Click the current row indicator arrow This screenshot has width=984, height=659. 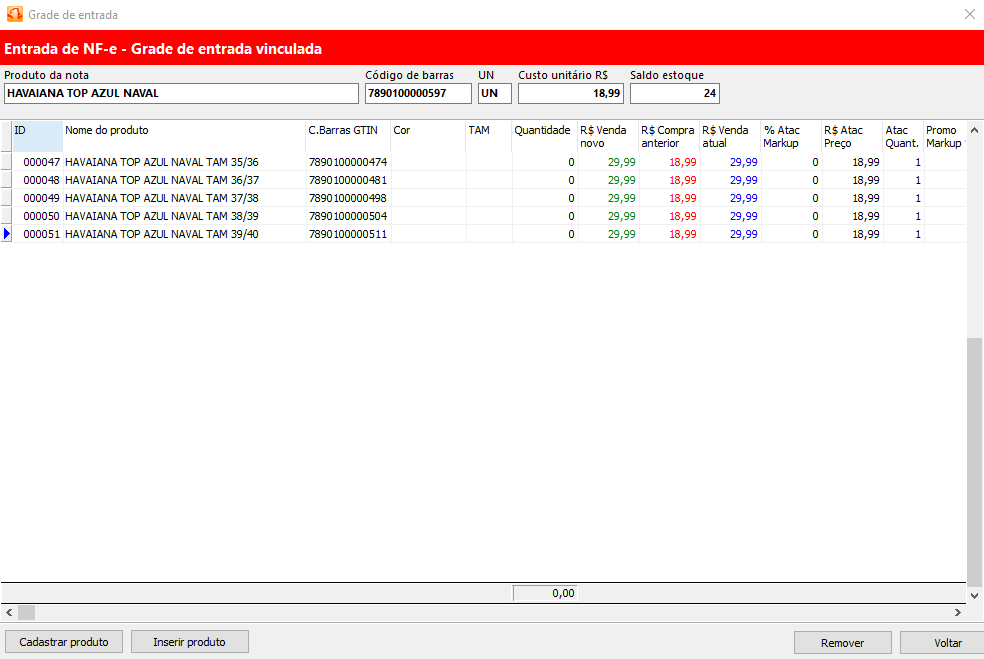click(6, 234)
